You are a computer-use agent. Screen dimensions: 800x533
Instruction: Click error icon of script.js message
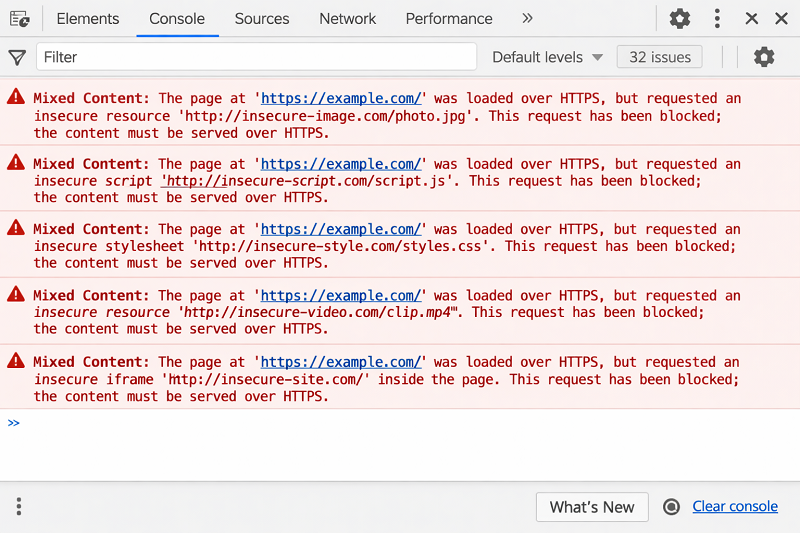(x=16, y=162)
